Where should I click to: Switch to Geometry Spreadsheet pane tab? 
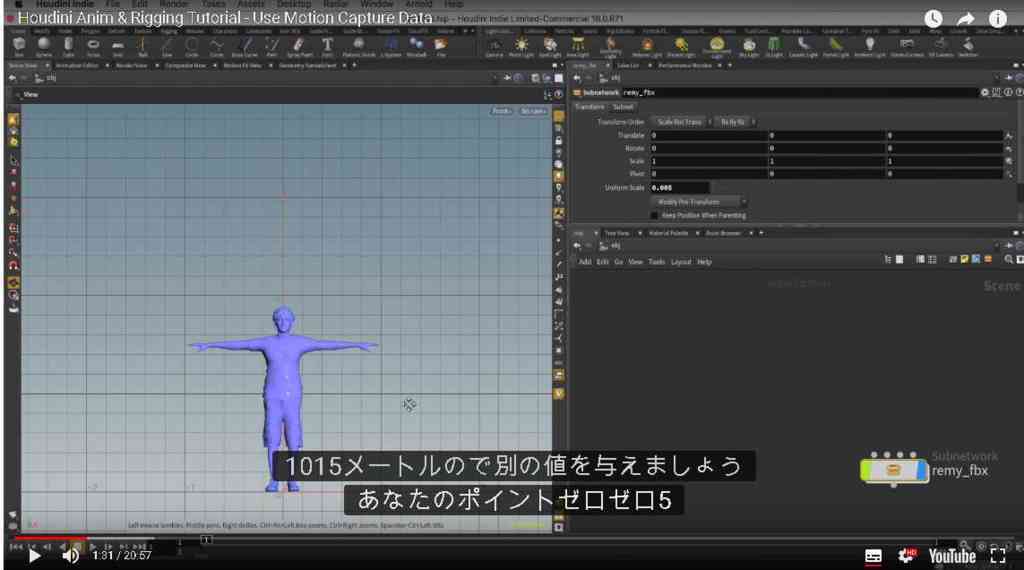pos(308,65)
